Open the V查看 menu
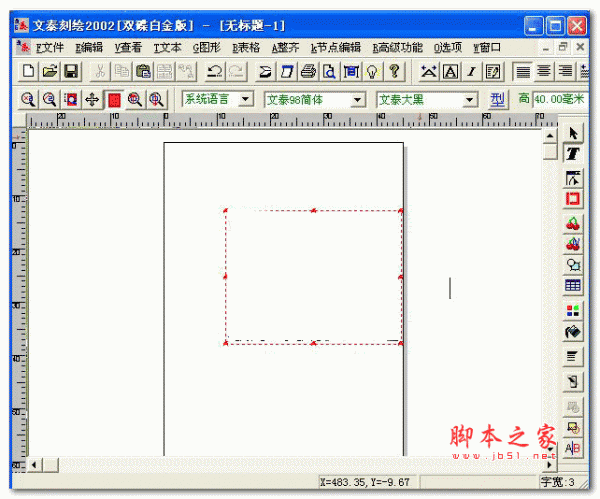600x499 pixels. (128, 48)
